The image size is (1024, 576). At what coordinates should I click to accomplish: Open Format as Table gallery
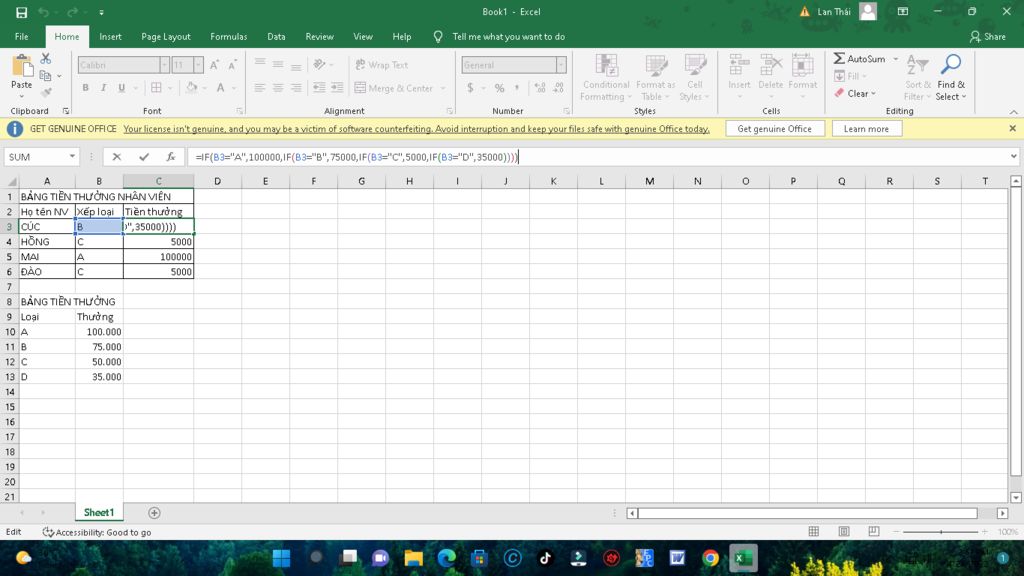click(x=655, y=78)
